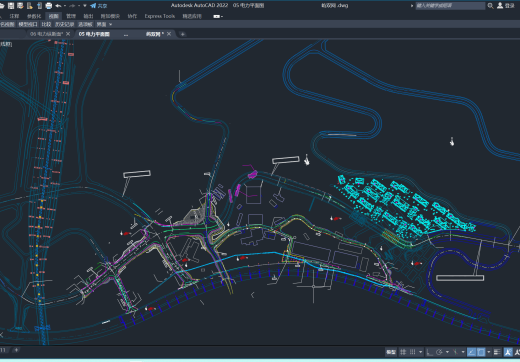Expand the 界面 panel dropdown arrow

(x=110, y=24)
